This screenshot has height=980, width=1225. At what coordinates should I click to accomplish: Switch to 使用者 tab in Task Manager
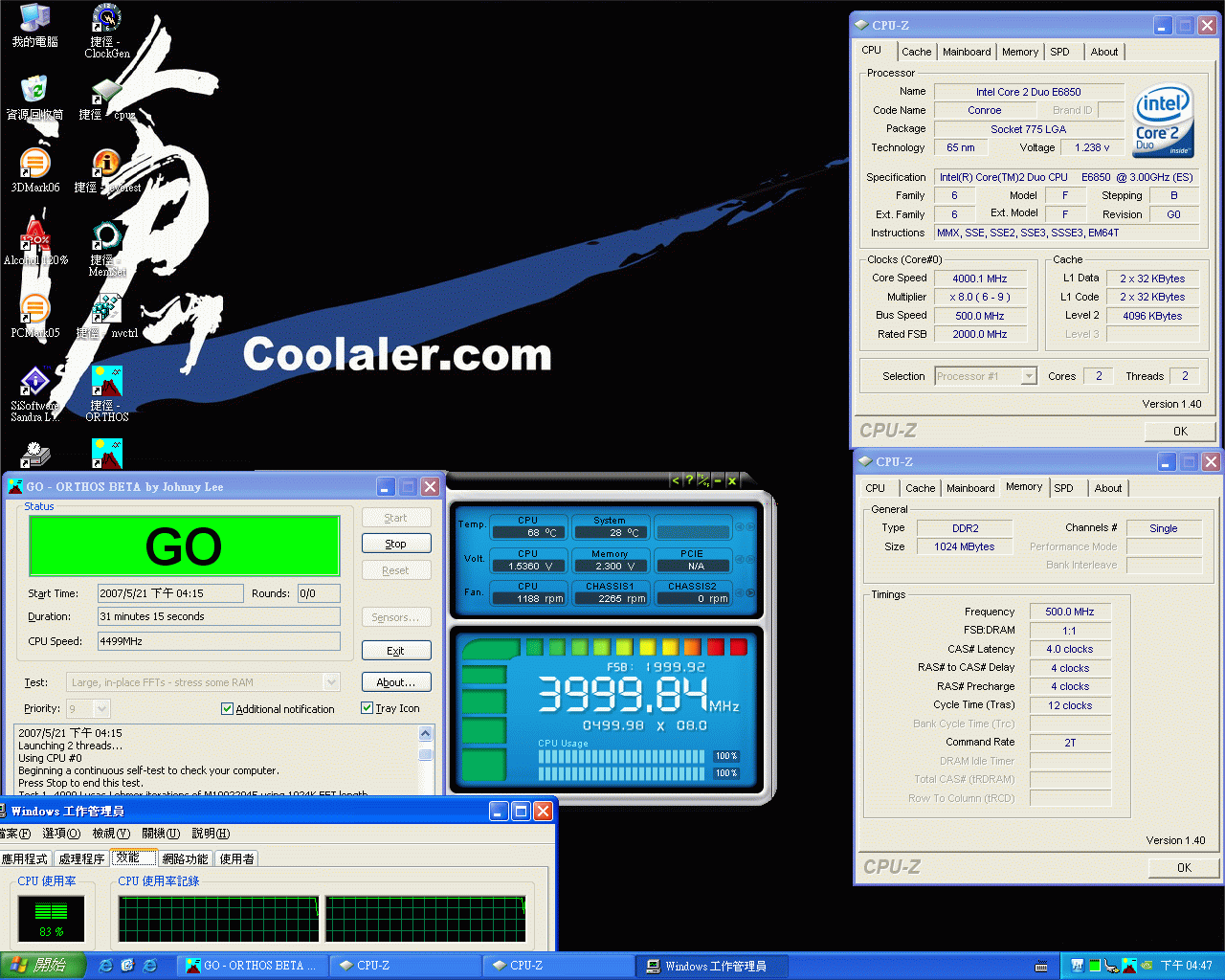[237, 858]
